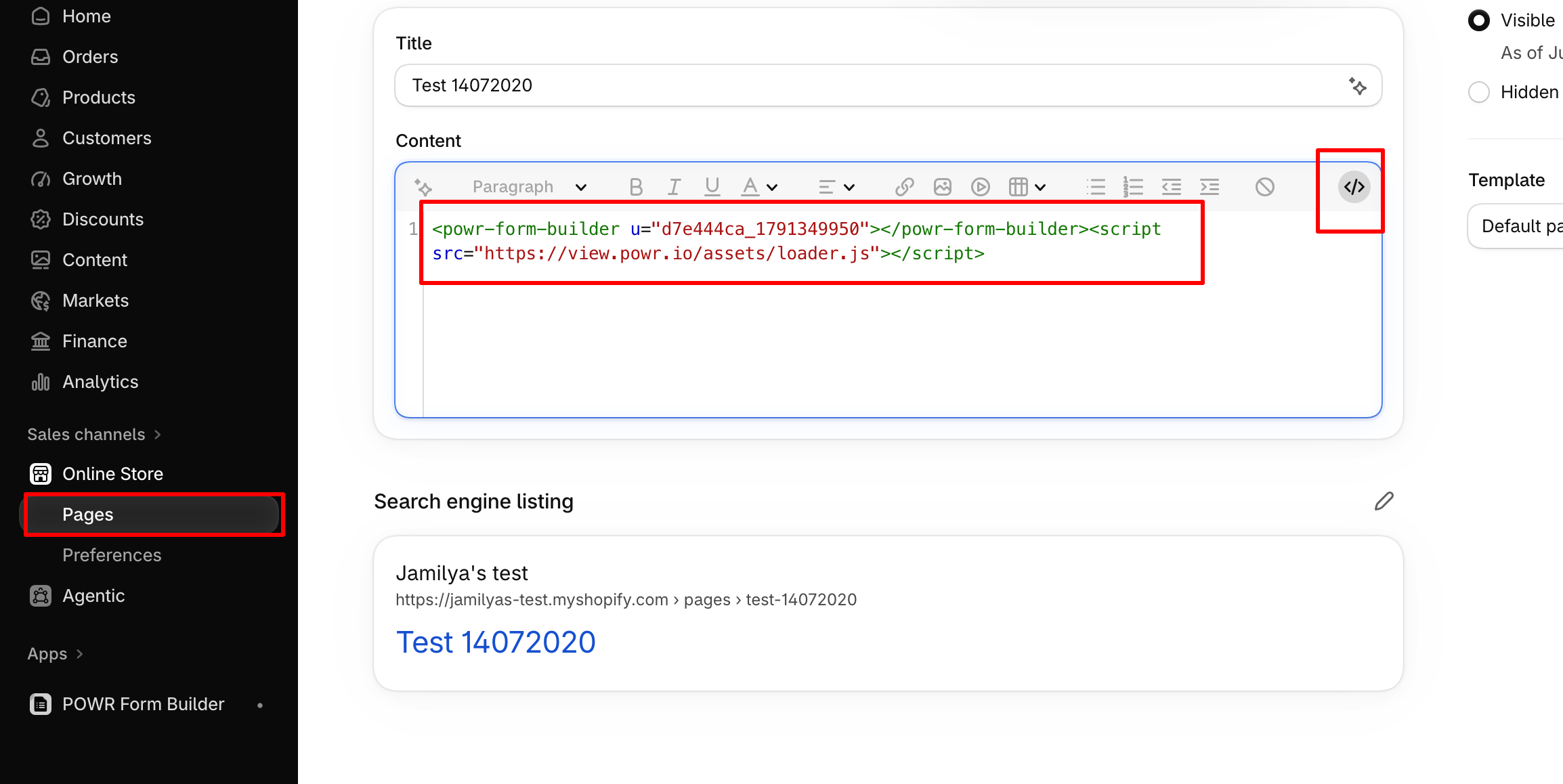Click the bulleted list icon
The image size is (1563, 784).
pos(1096,187)
